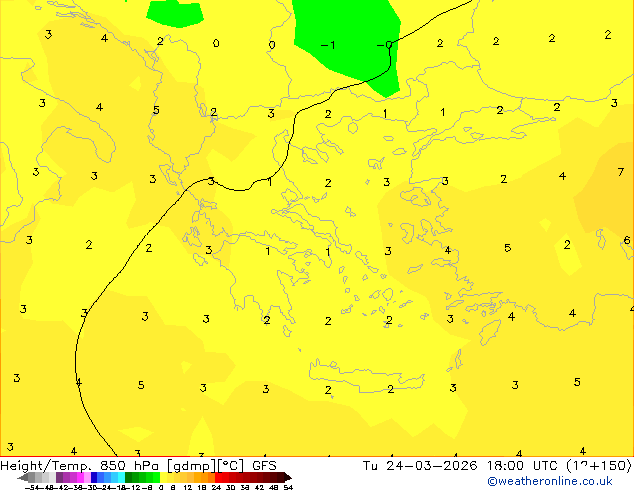Click the legend scale label 54
This screenshot has height=490, width=634.
287,487
